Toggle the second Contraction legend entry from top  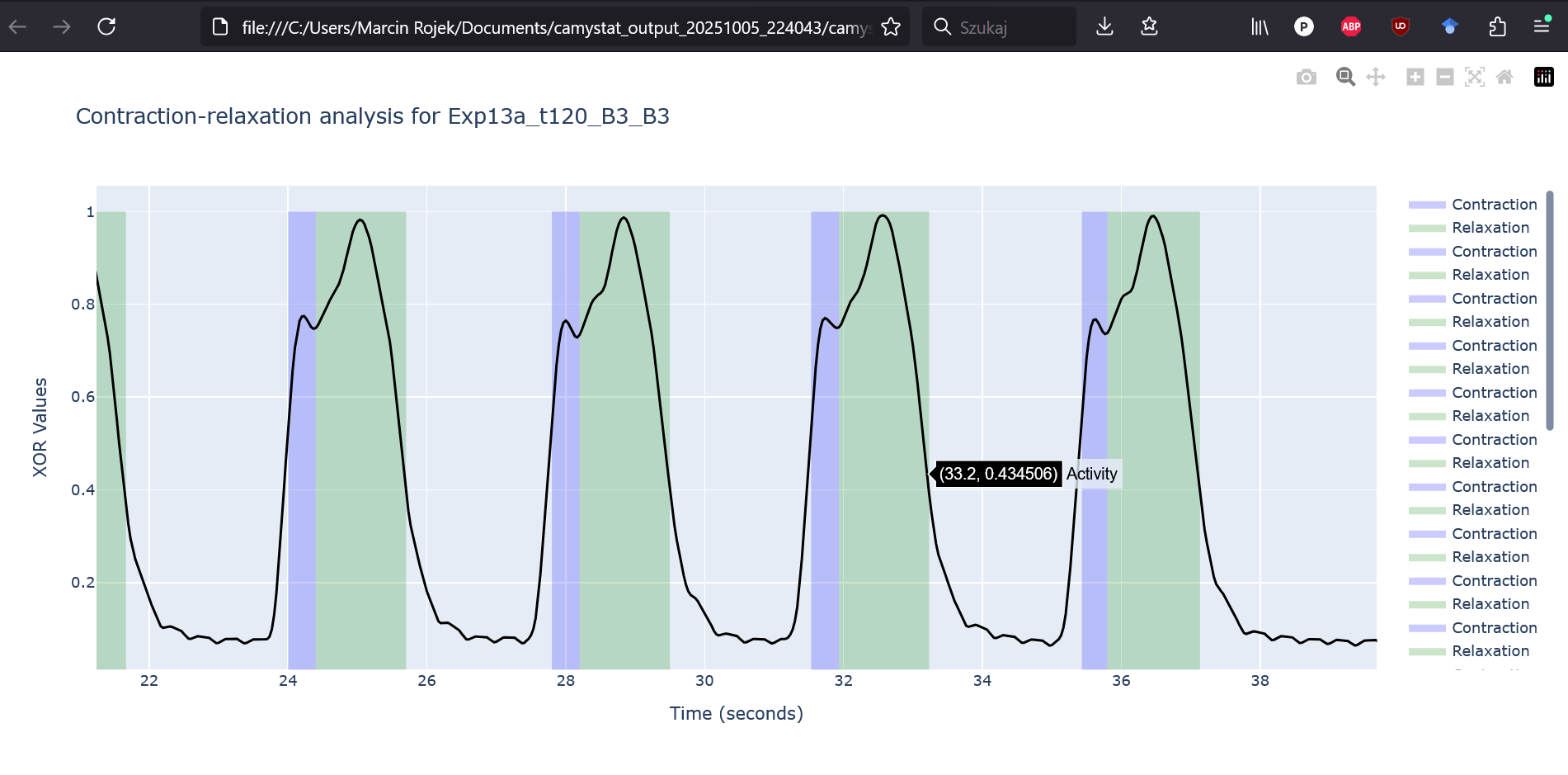click(1473, 252)
